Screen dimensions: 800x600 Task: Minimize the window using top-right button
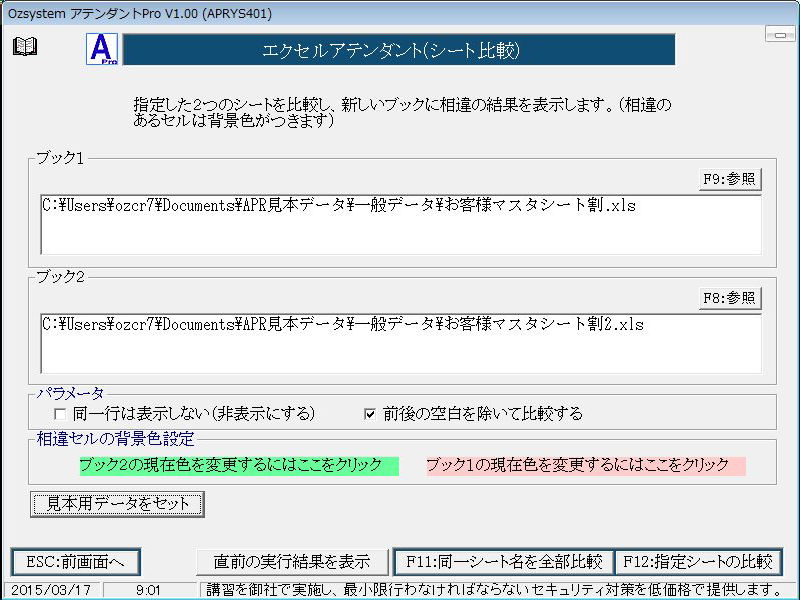(x=780, y=35)
